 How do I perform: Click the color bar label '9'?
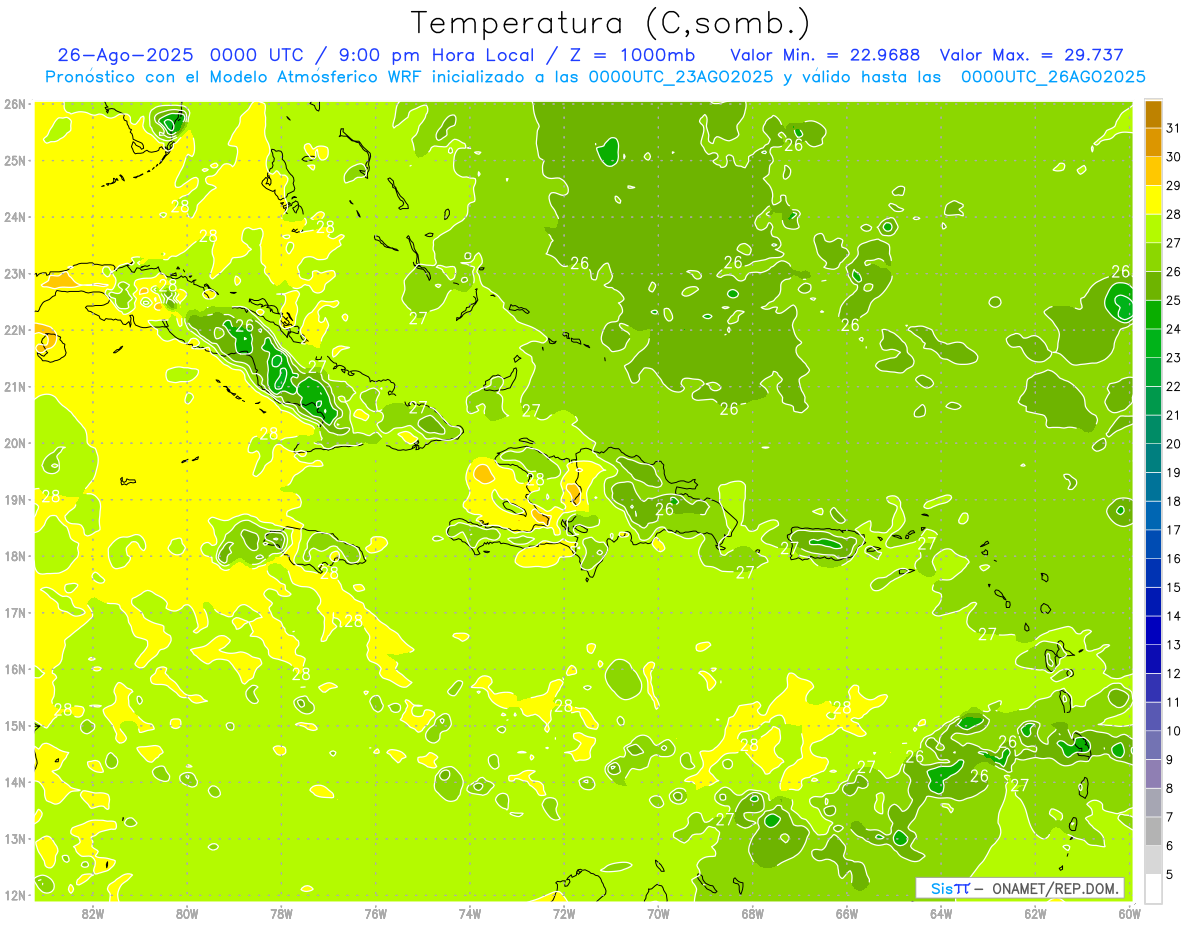(1170, 760)
